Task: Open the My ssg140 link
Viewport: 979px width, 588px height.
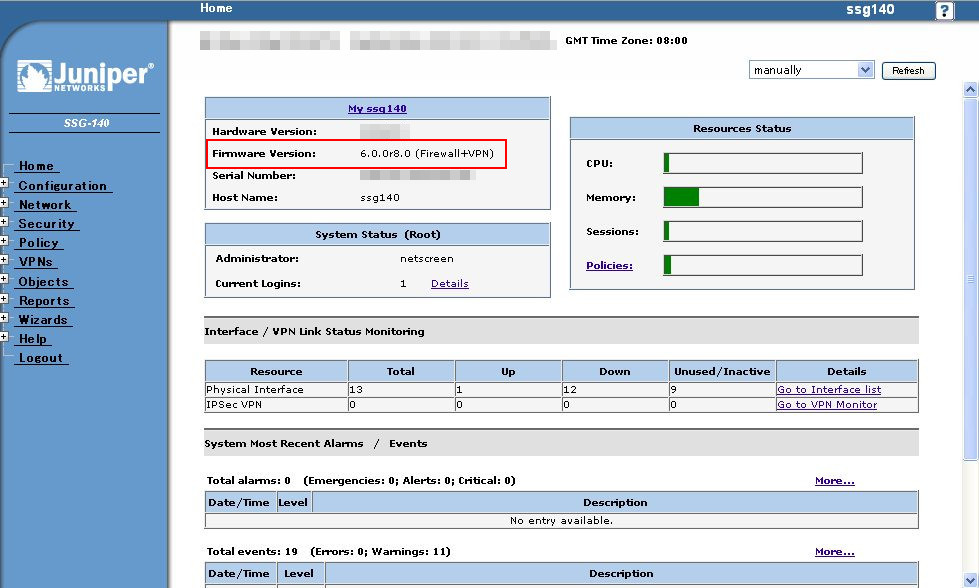Action: click(x=377, y=109)
